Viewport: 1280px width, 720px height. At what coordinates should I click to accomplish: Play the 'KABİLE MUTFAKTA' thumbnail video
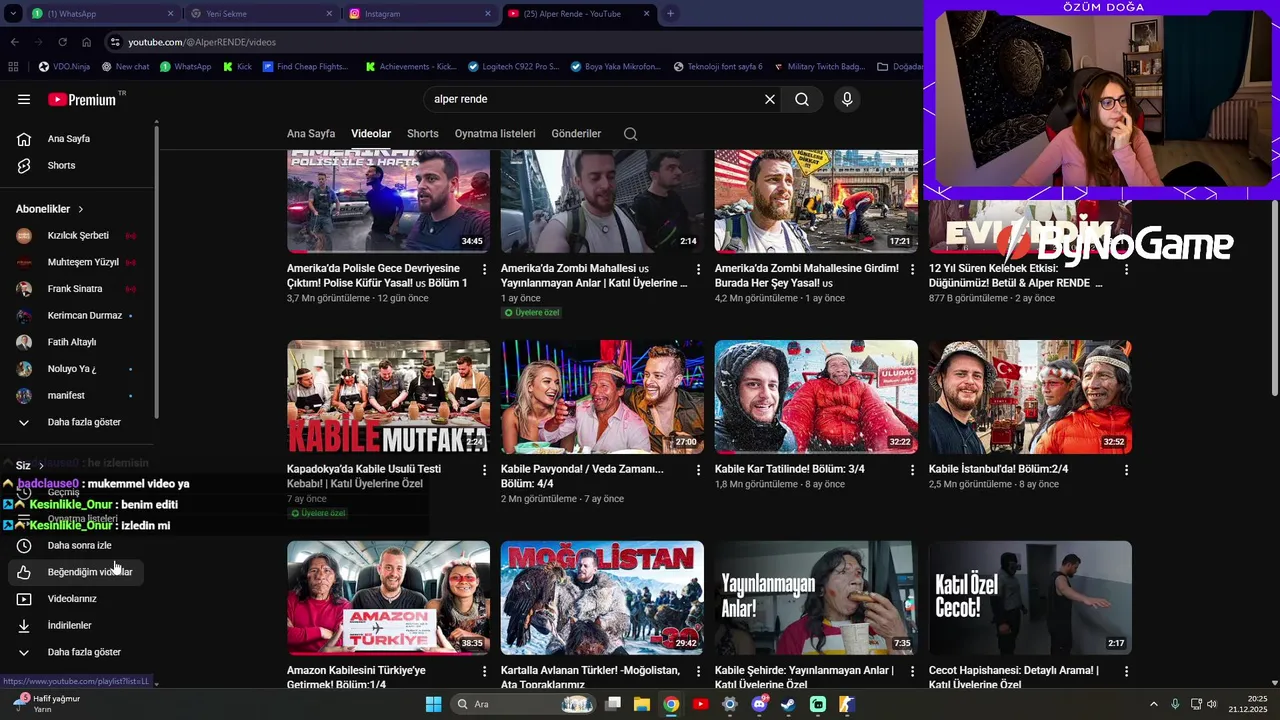coord(389,397)
